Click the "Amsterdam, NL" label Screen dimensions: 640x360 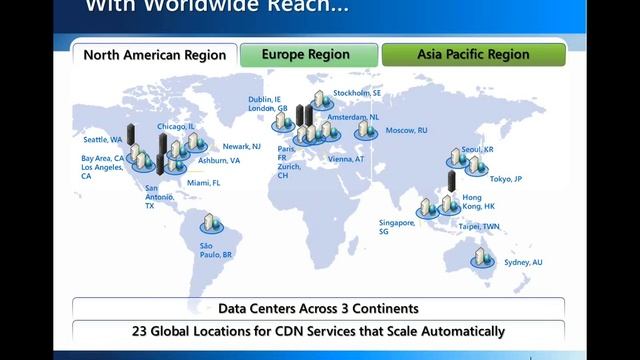353,117
